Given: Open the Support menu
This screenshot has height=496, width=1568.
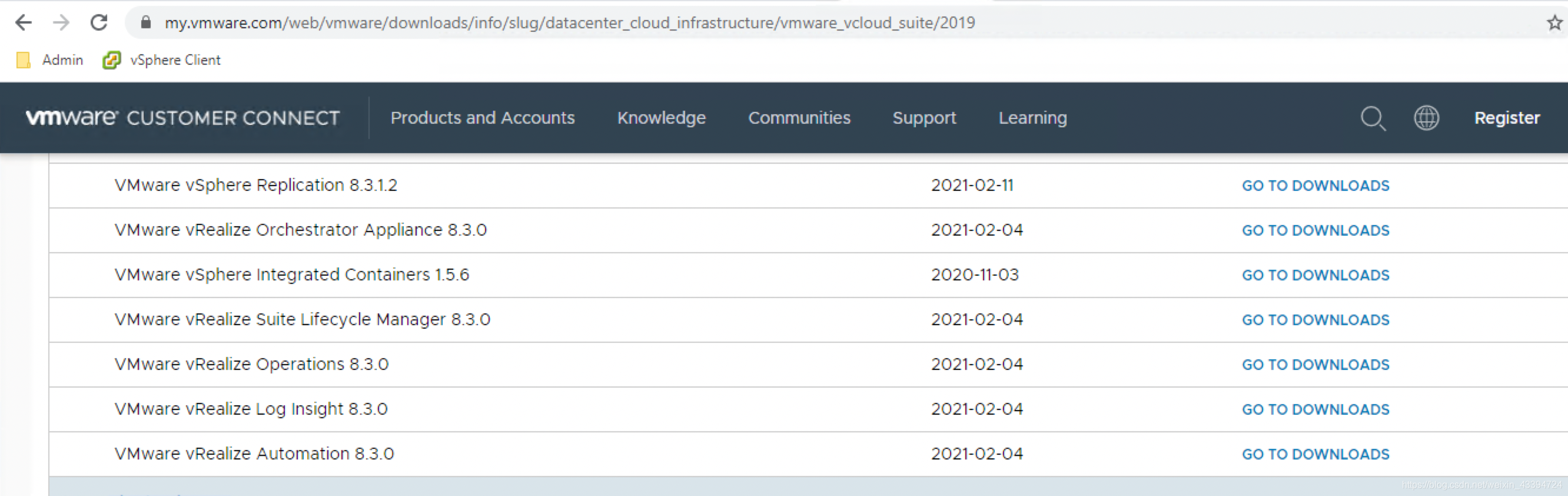Looking at the screenshot, I should pos(924,118).
